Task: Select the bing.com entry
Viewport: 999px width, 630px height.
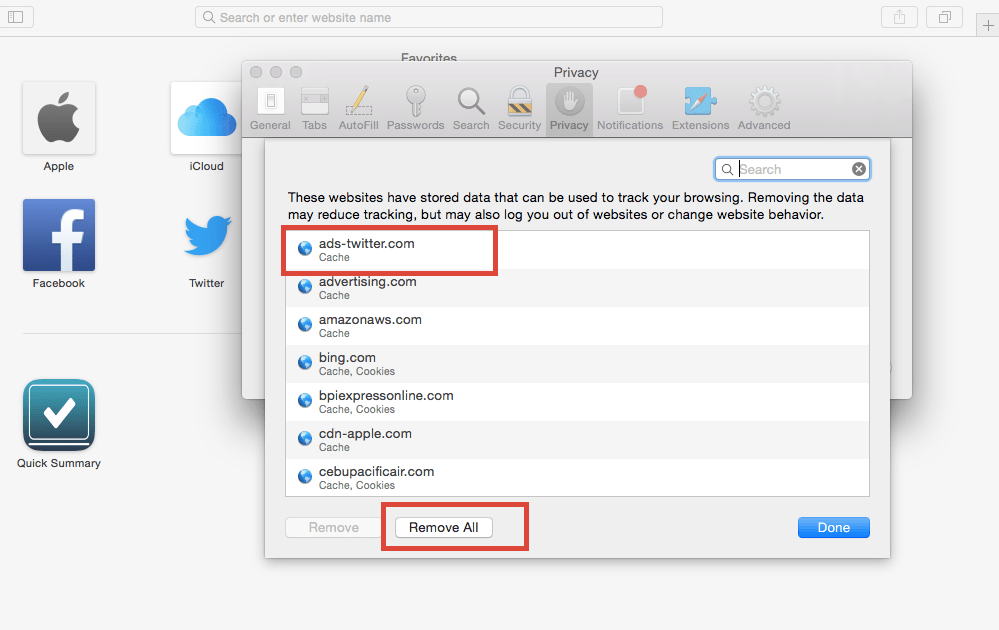Action: pos(347,364)
